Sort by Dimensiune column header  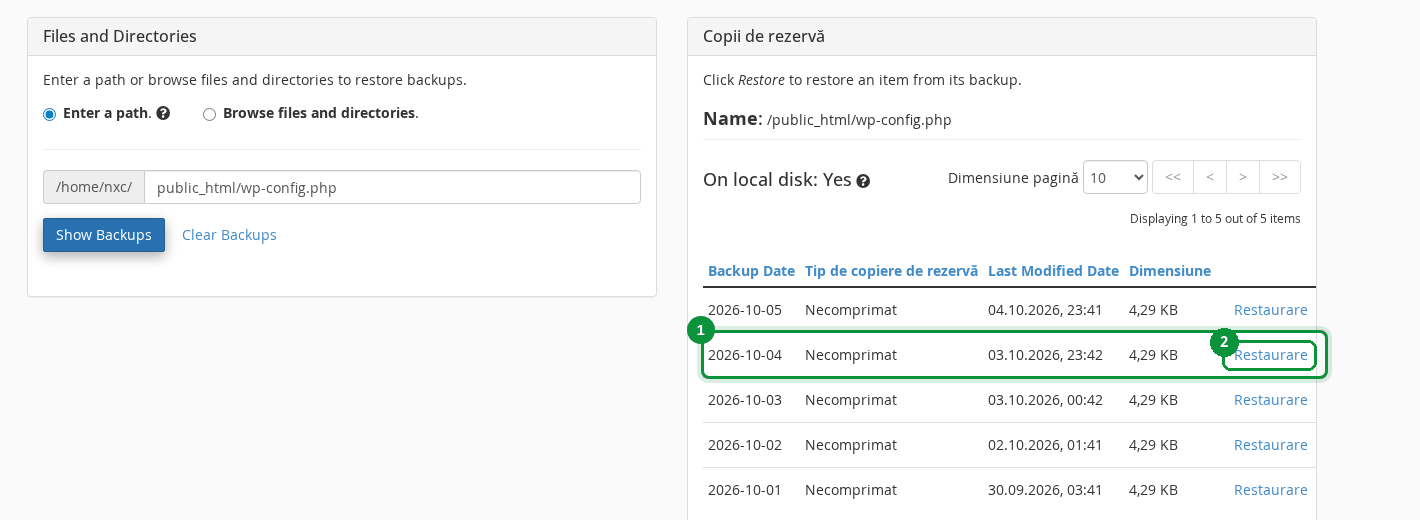tap(1170, 271)
